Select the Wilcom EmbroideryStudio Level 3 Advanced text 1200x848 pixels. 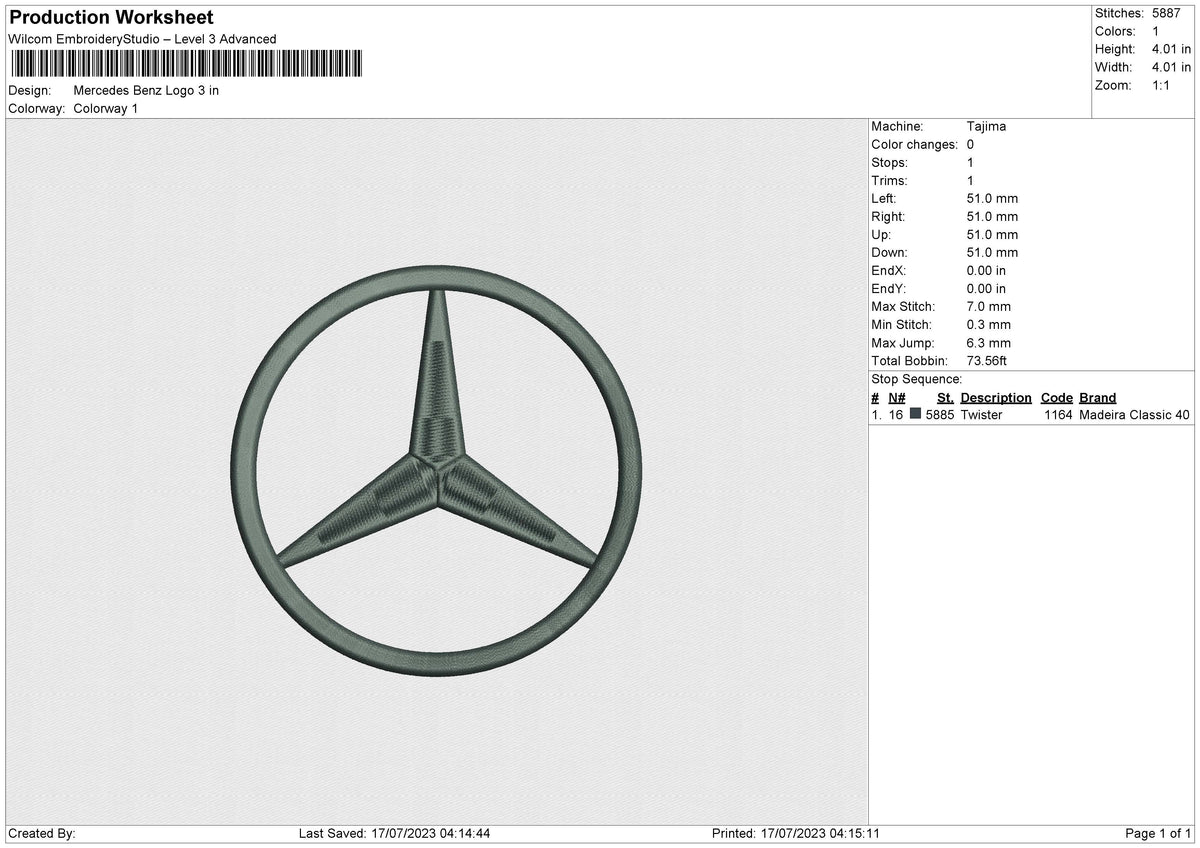coord(142,39)
